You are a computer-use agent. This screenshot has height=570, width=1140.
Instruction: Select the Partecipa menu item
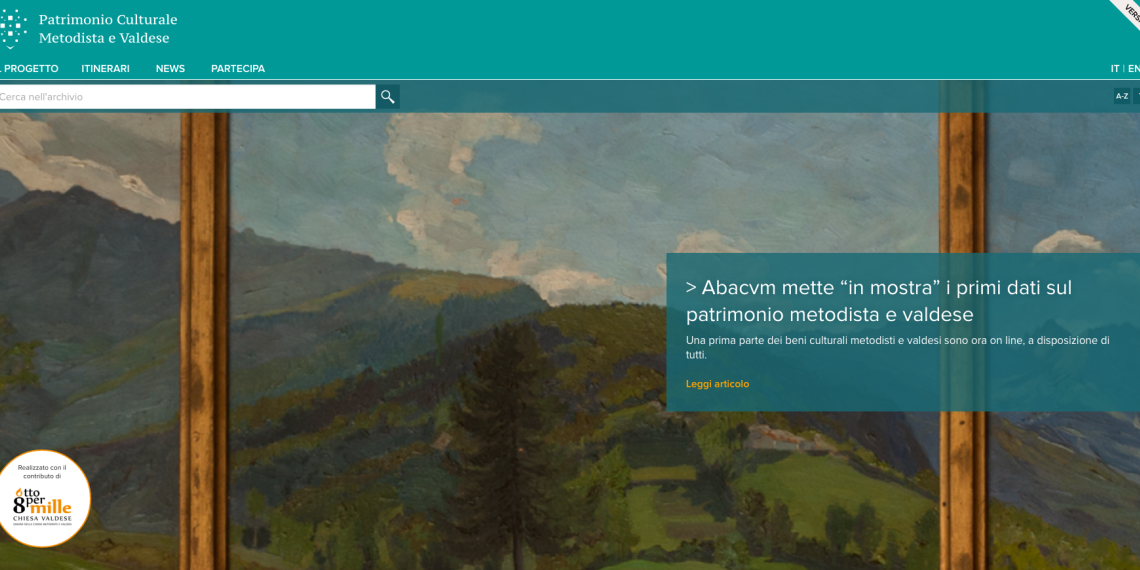[238, 68]
